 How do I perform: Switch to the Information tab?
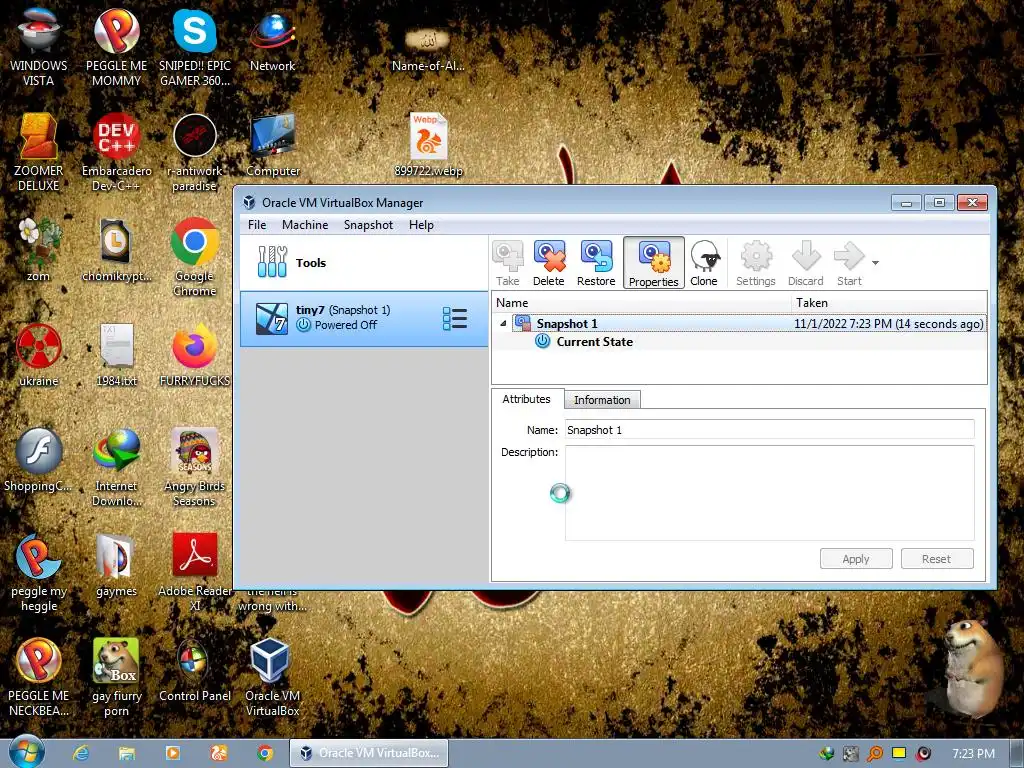click(602, 400)
